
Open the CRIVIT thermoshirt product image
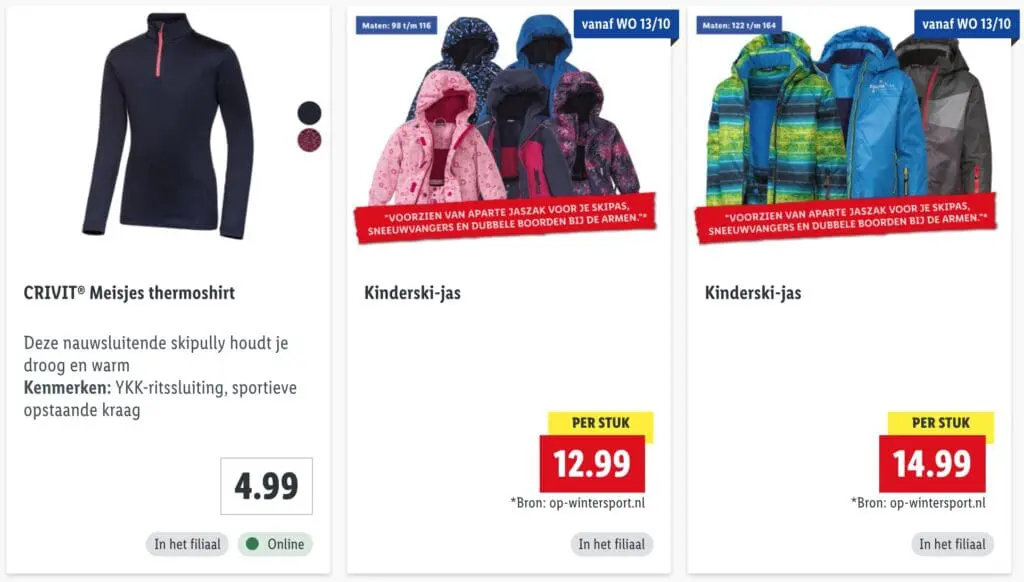click(168, 126)
